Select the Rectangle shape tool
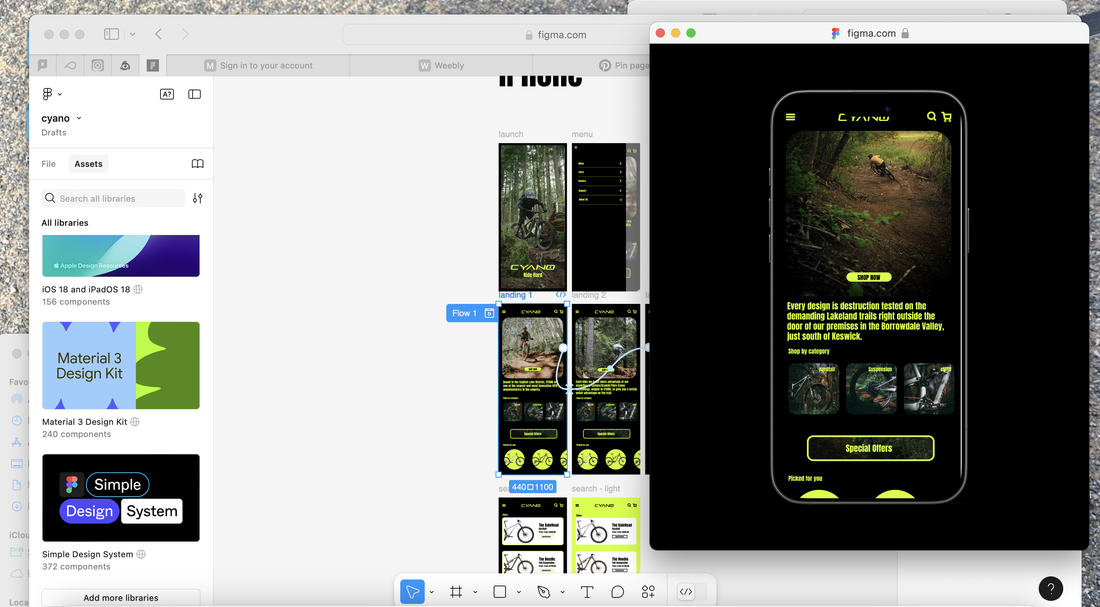Screen dimensions: 1100x607 point(499,592)
